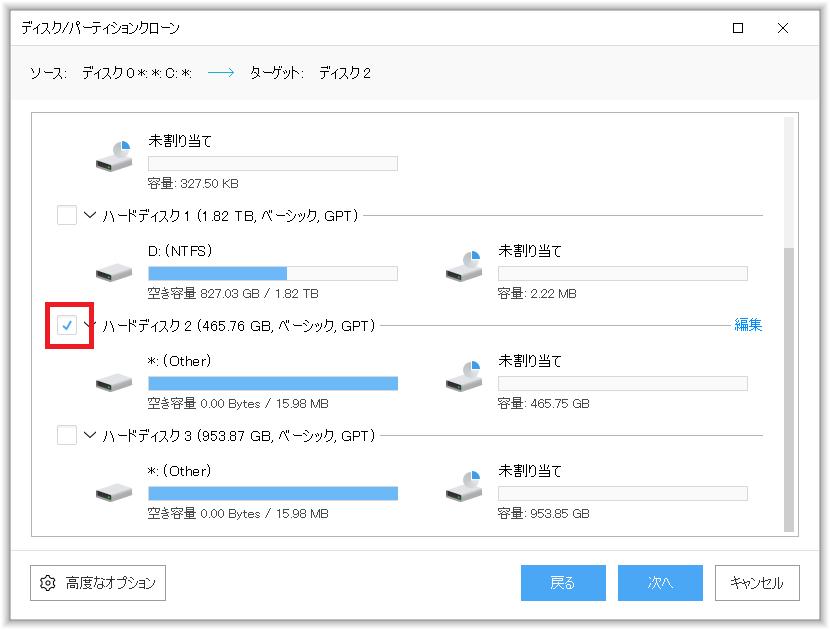This screenshot has width=830, height=630.
Task: Collapse the ハードディスク 3 section chevron
Action: click(x=90, y=435)
